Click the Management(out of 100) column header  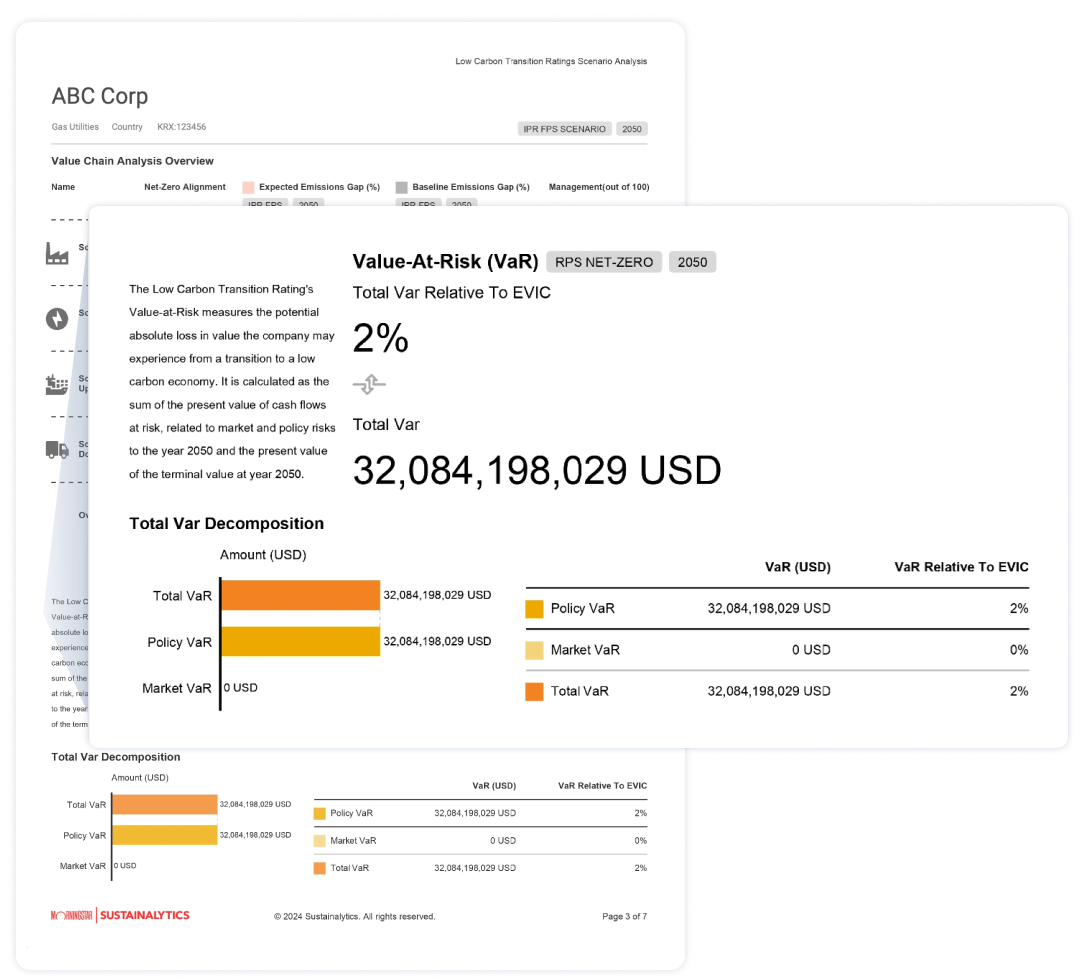(598, 187)
